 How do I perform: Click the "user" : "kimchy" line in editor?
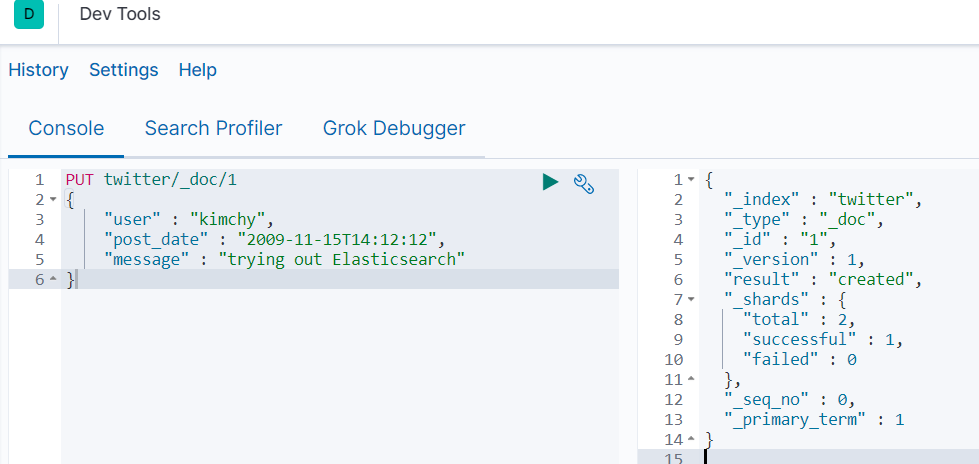(189, 220)
